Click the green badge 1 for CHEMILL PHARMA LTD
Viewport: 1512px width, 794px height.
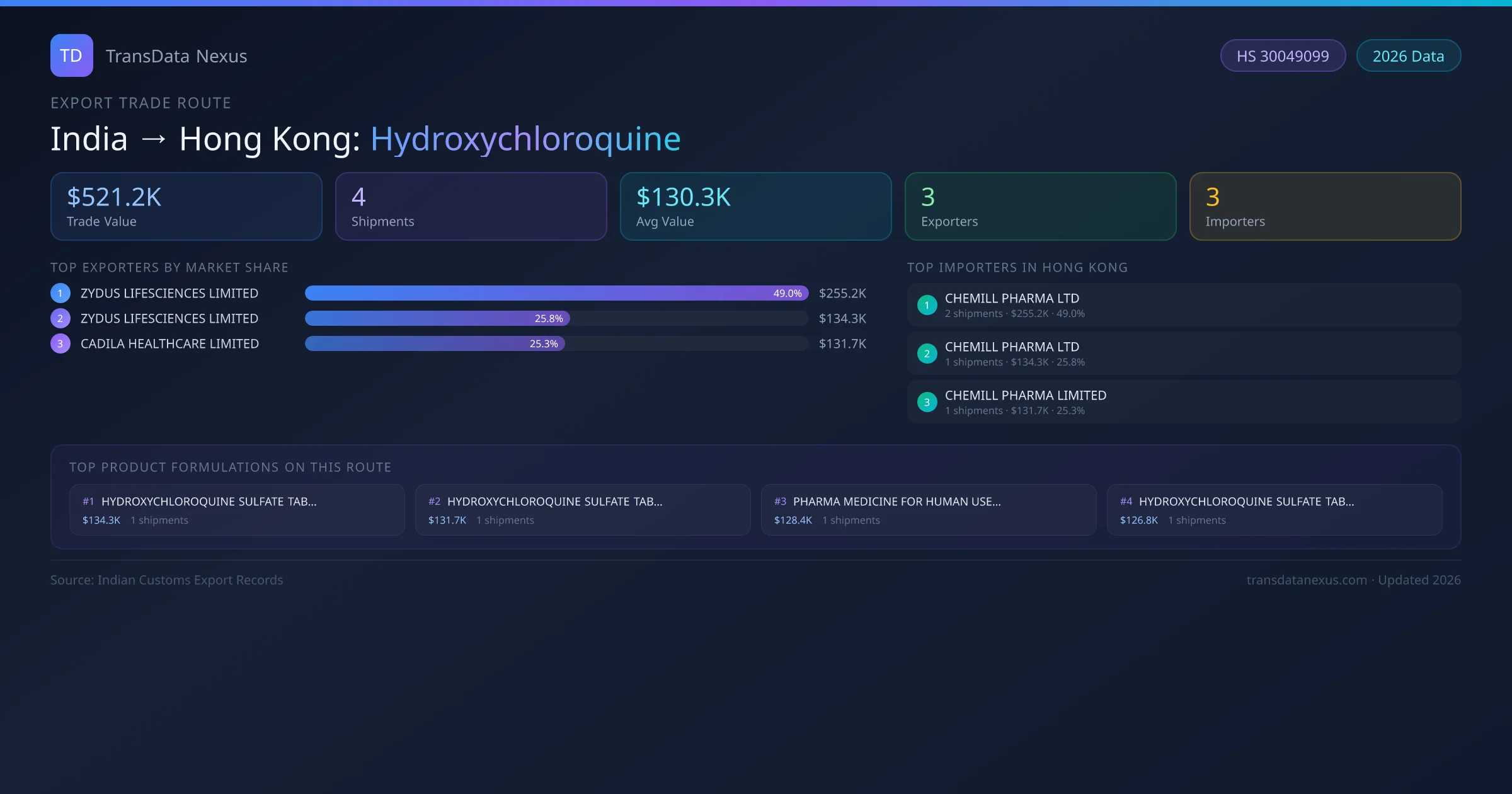tap(927, 304)
